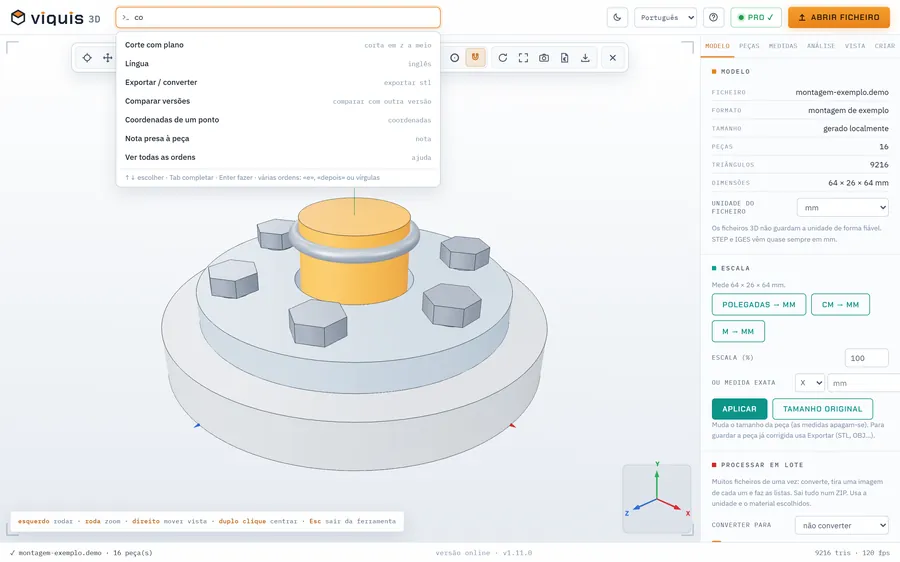Click the triangles count '9216' value
Viewport: 900px width, 562px height.
coord(879,165)
